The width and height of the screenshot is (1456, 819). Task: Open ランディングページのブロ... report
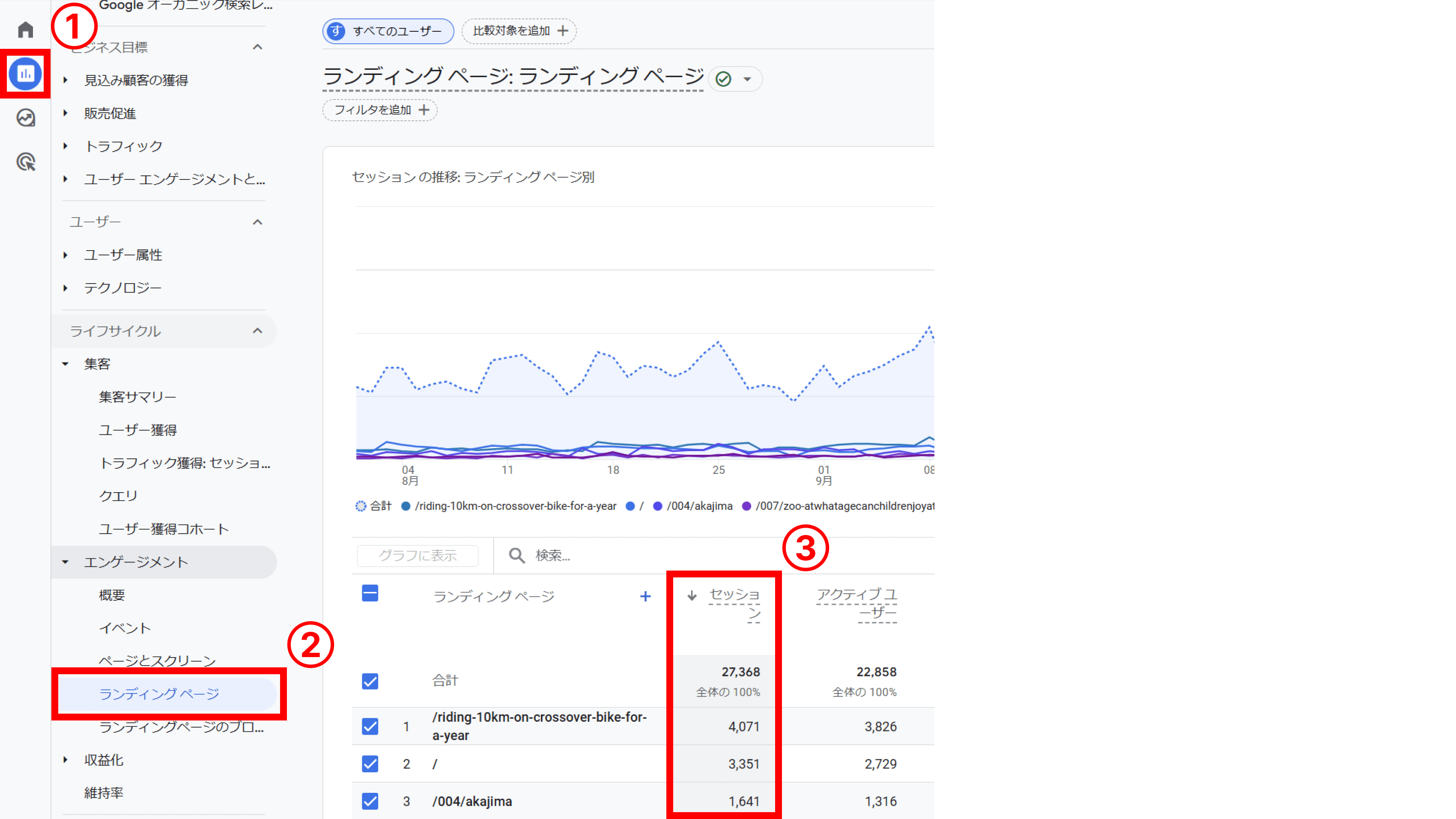(x=181, y=727)
